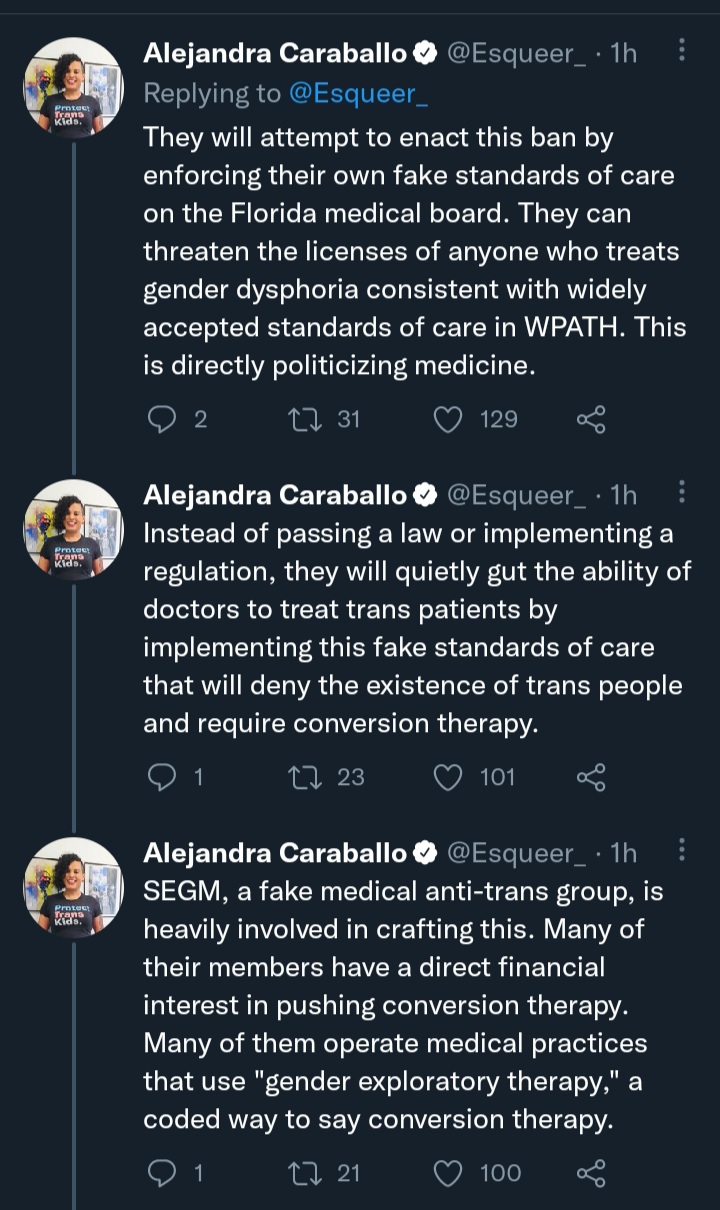
Task: Like the tweet with 101 likes
Action: [447, 776]
